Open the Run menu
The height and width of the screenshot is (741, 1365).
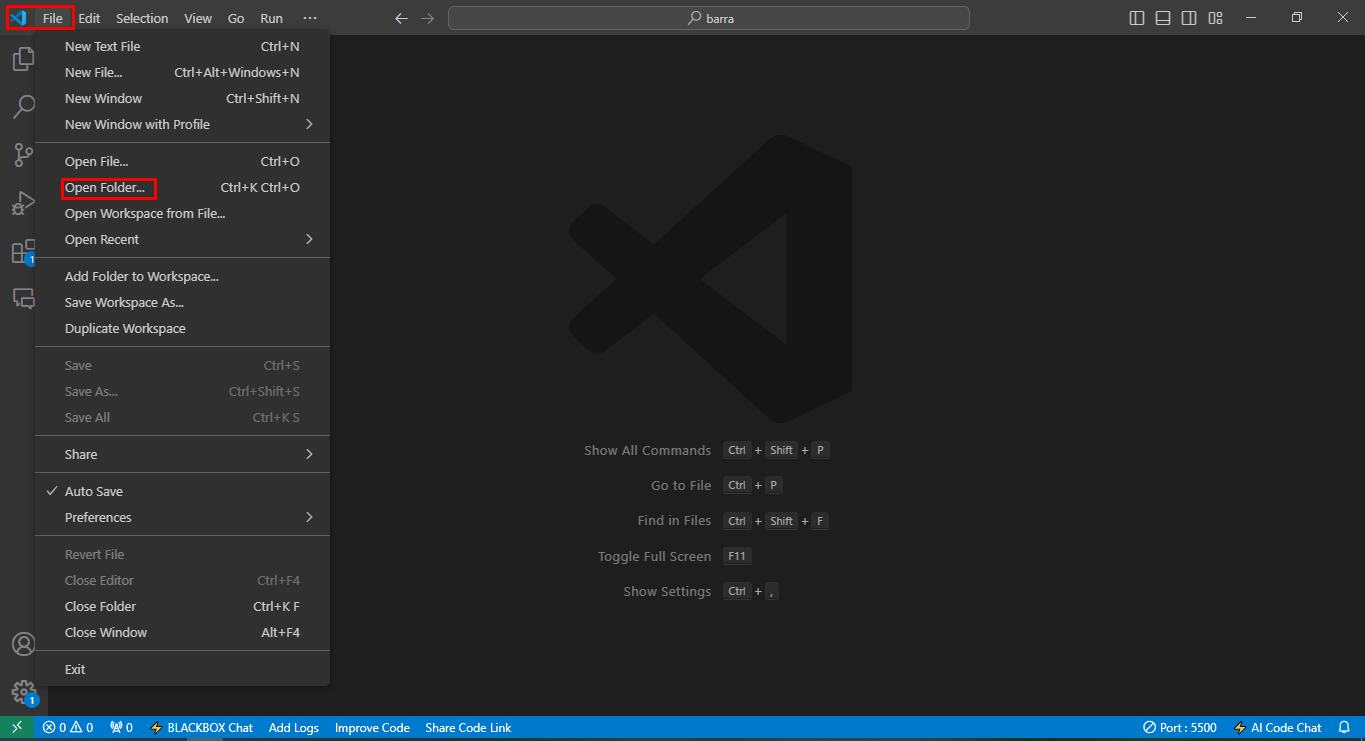(x=271, y=18)
